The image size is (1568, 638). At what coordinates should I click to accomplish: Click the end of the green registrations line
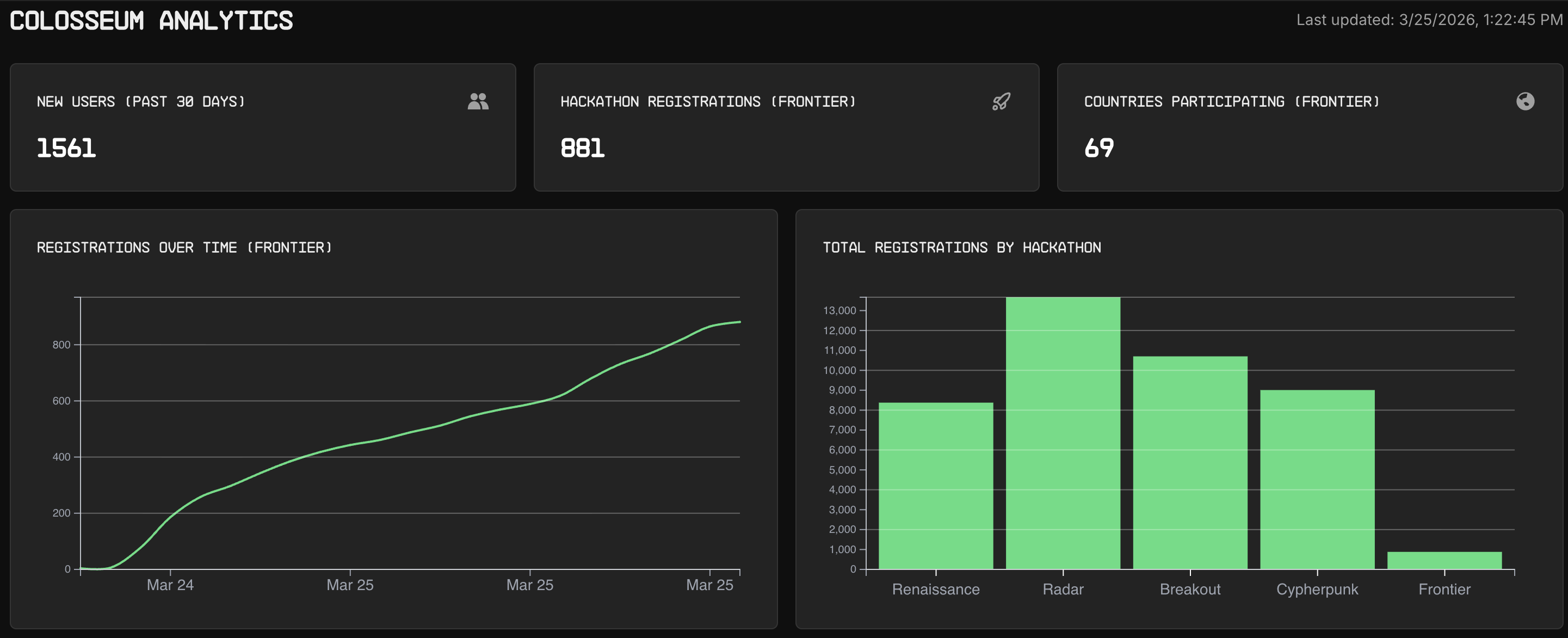coord(739,322)
